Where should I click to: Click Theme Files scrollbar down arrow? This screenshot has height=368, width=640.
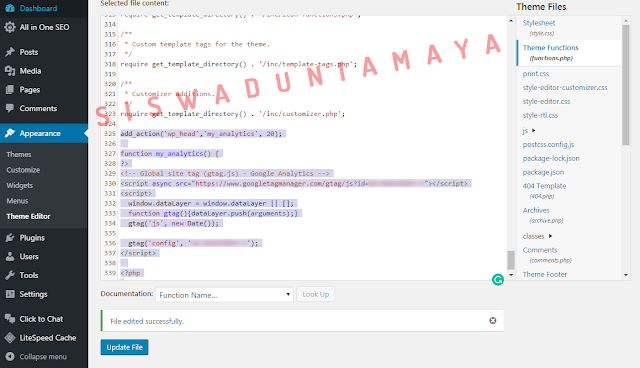tap(626, 275)
